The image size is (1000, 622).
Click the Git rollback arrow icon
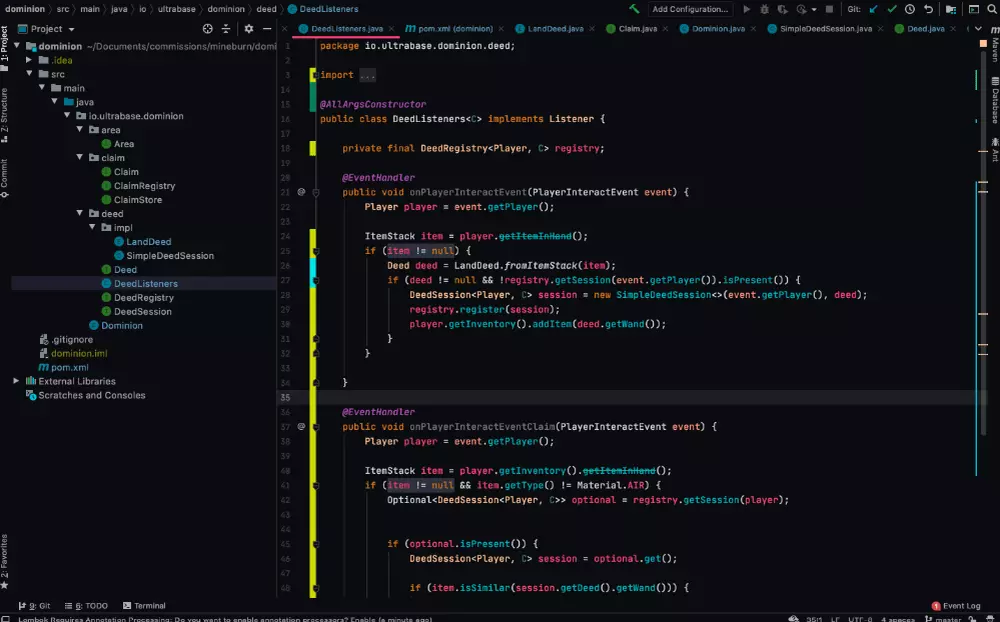[929, 9]
